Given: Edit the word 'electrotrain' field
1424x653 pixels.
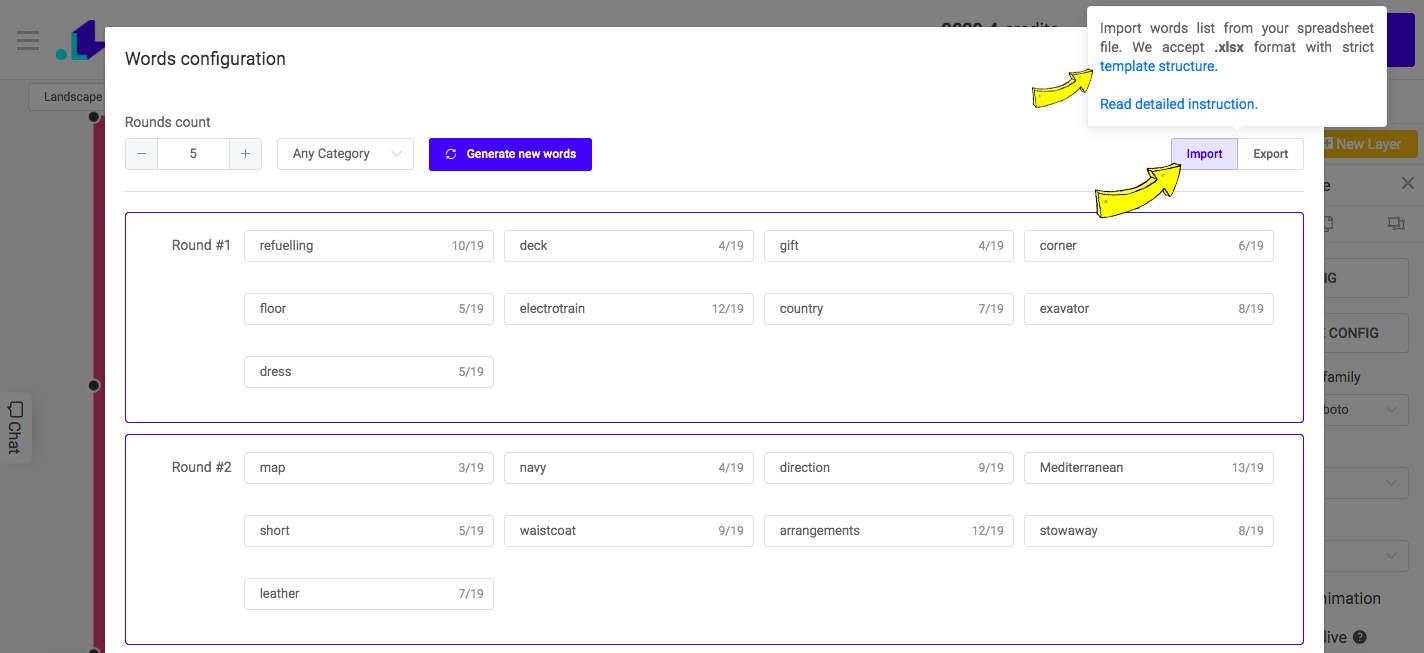Looking at the screenshot, I should pyautogui.click(x=629, y=309).
